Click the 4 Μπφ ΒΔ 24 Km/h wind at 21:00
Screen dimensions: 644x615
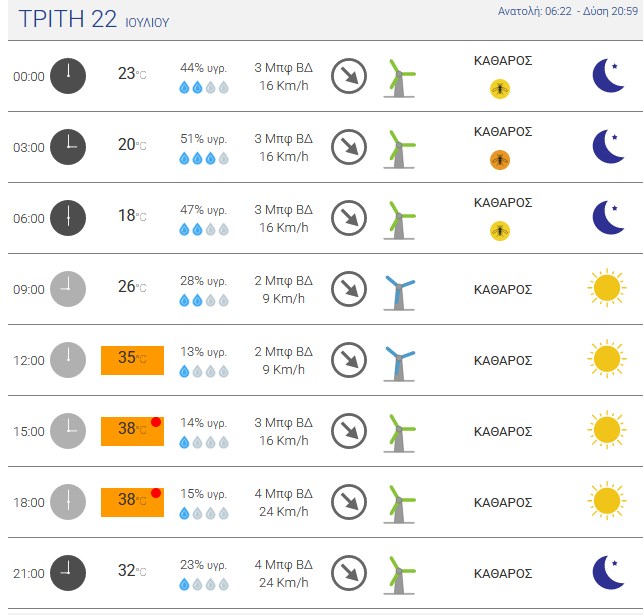coord(283,574)
